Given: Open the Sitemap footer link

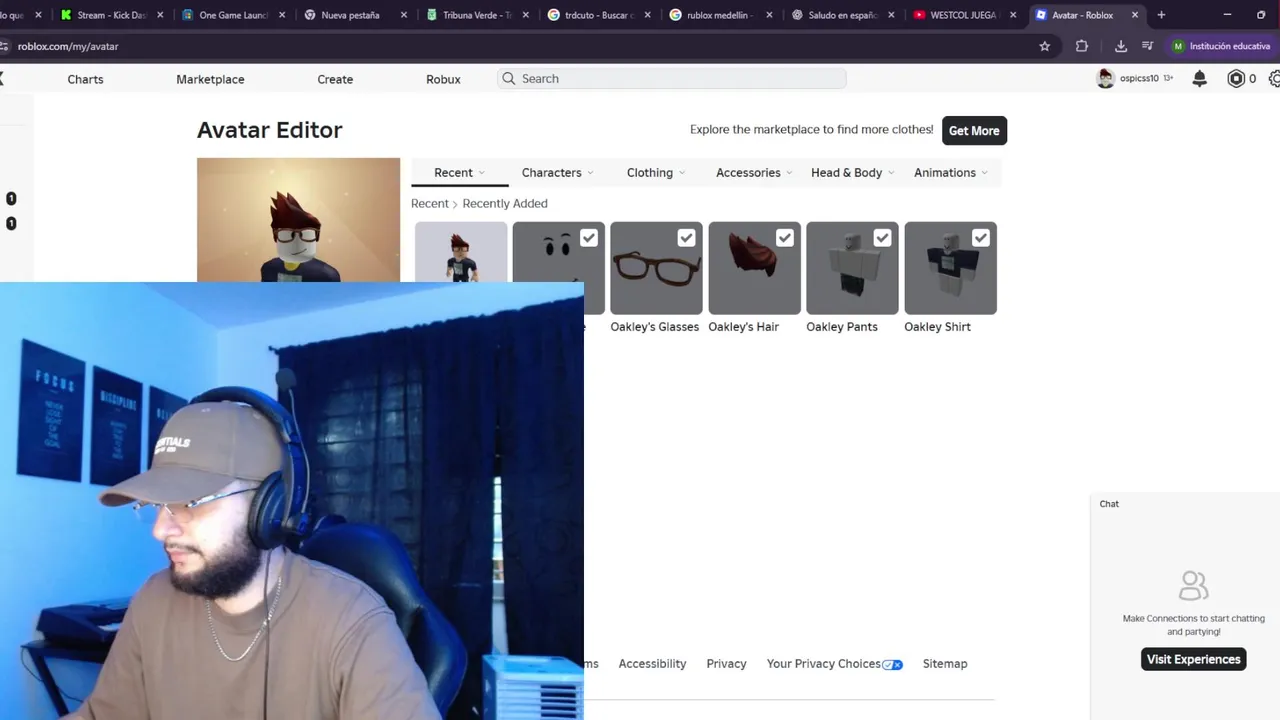Looking at the screenshot, I should pyautogui.click(x=945, y=664).
